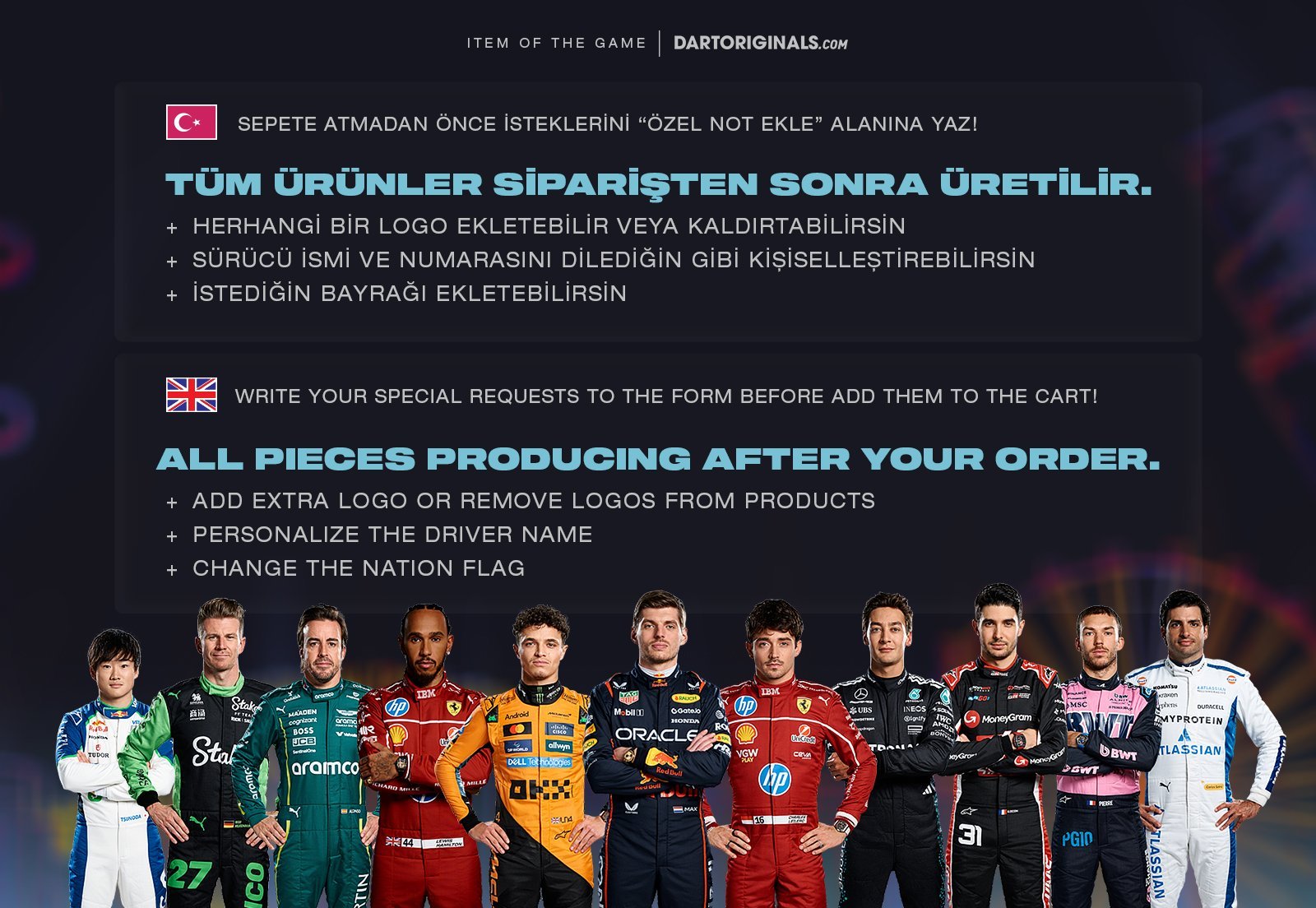
Task: Click the plus beside PERSONALIZE THE DRIVER NAME
Action: [x=172, y=536]
